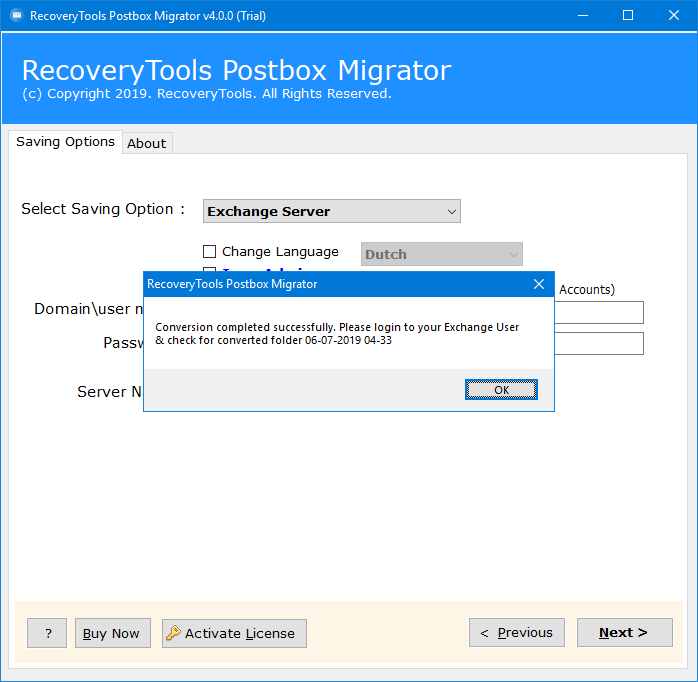Image resolution: width=698 pixels, height=682 pixels.
Task: Click the 'Select Saving Option :' label
Action: [103, 209]
